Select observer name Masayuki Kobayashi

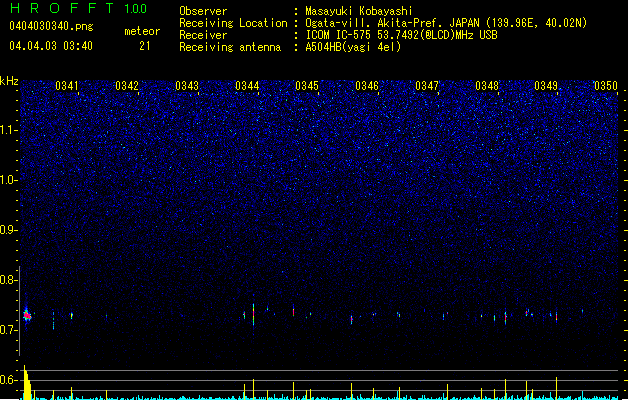tap(359, 11)
